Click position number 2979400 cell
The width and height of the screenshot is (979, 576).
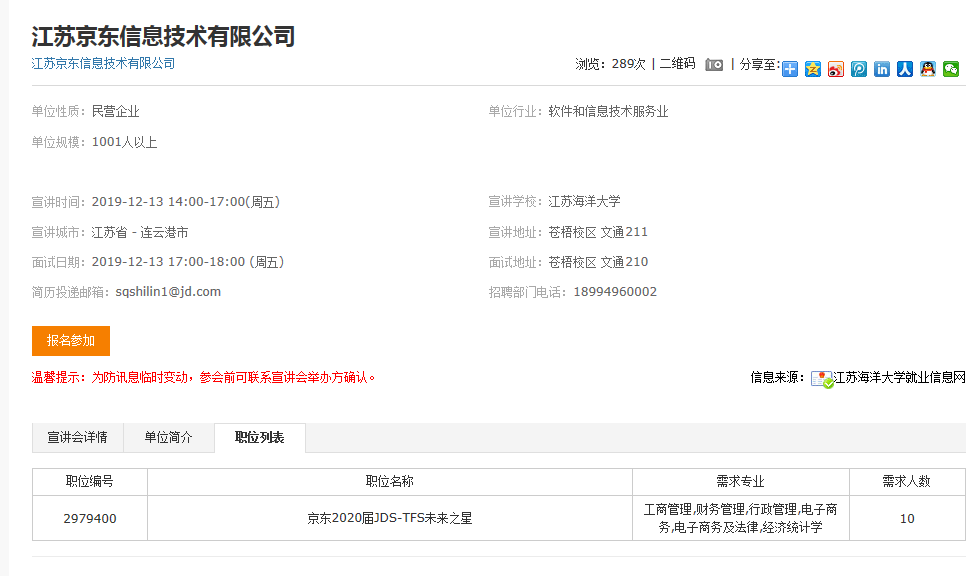point(90,518)
